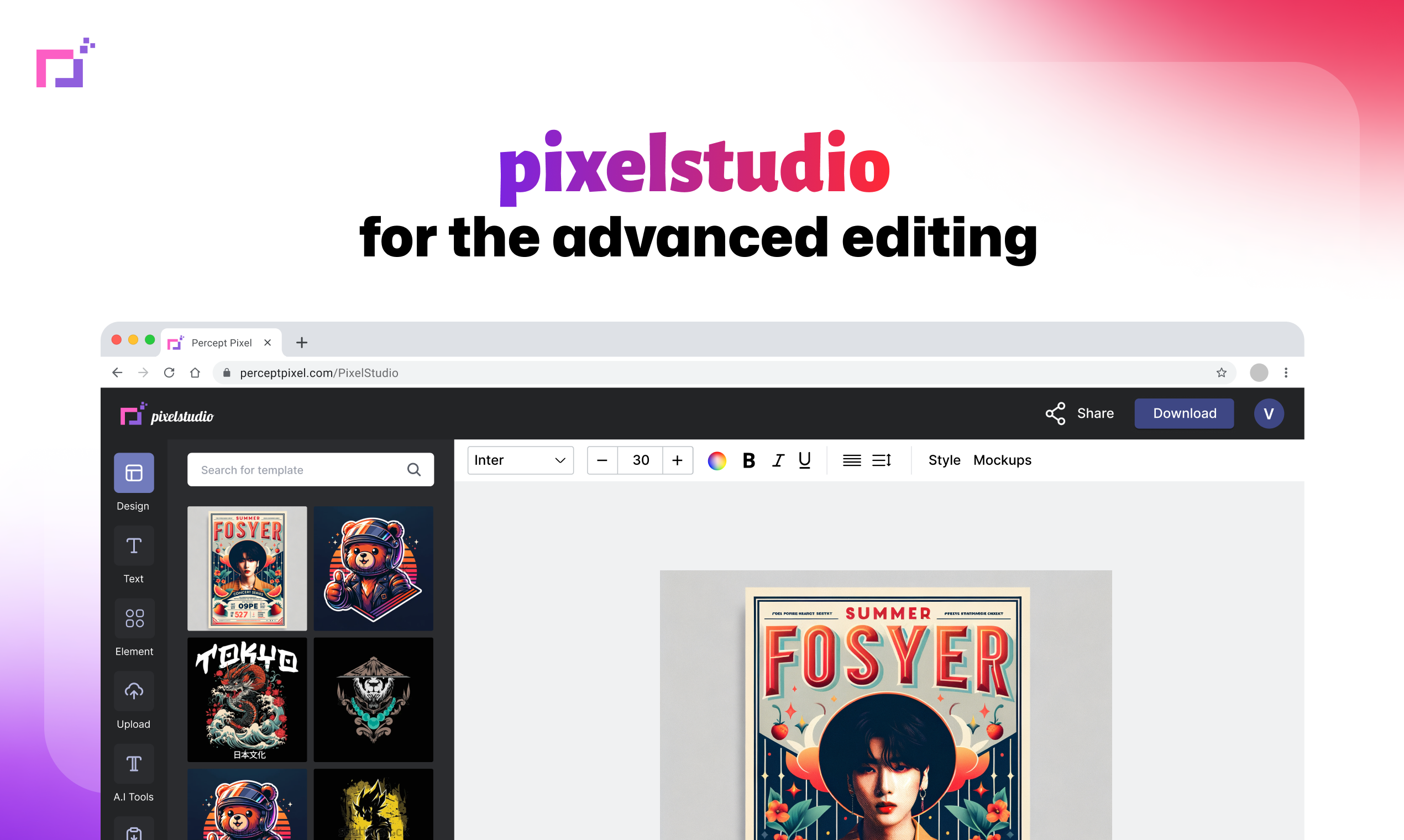Click the Share icon in header
The image size is (1404, 840).
coord(1055,413)
